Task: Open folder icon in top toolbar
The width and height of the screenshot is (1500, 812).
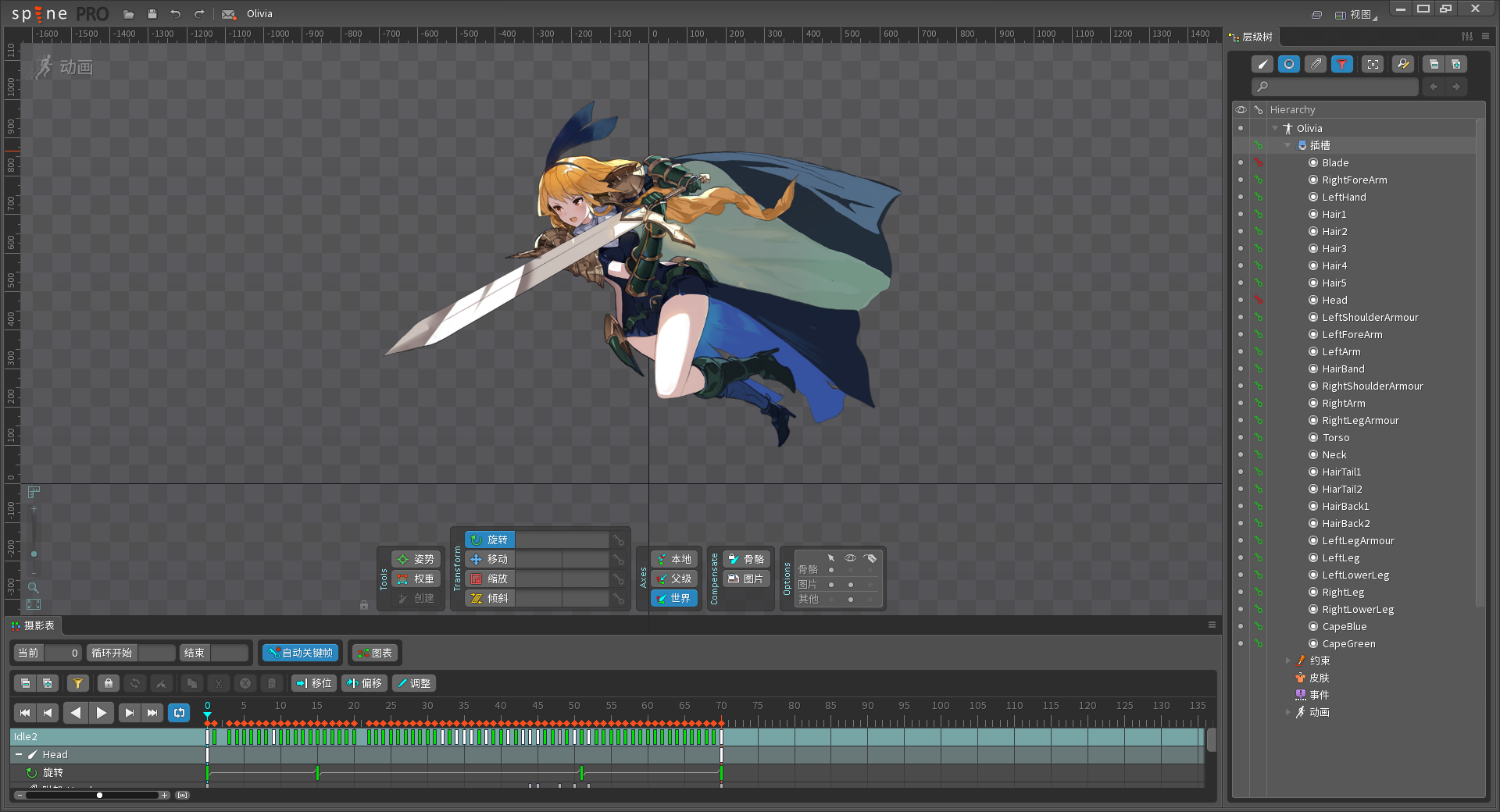Action: 129,14
